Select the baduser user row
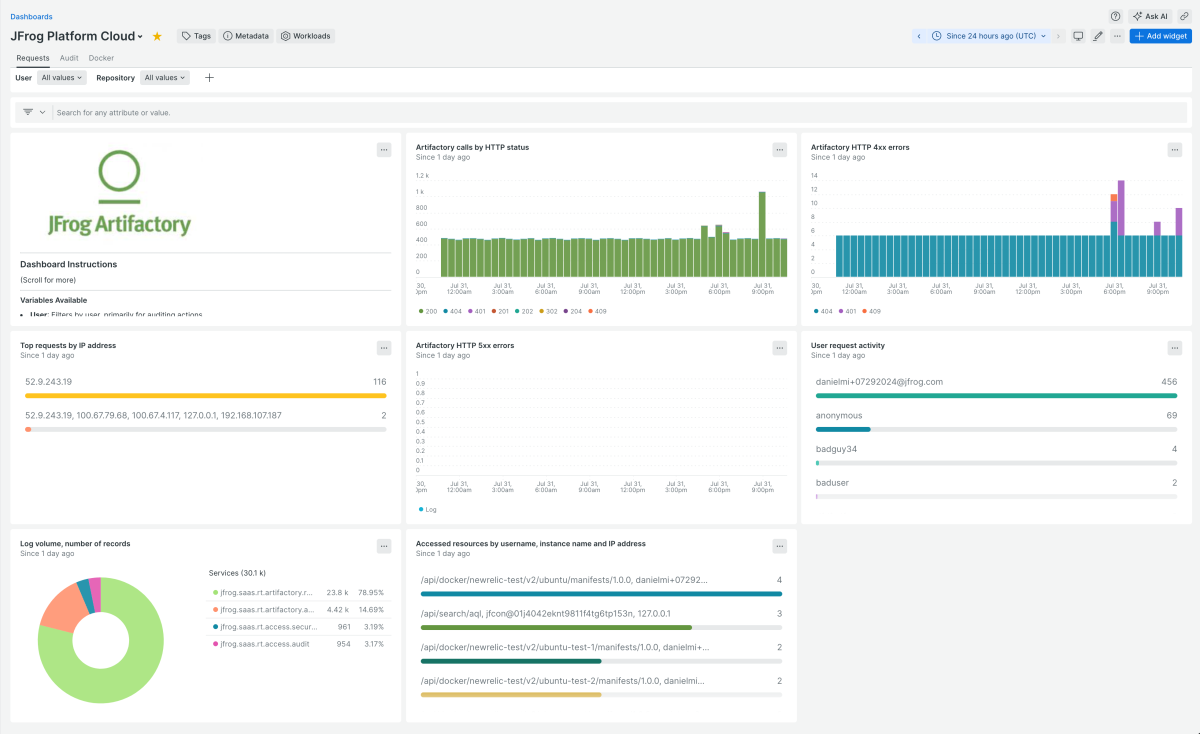The width and height of the screenshot is (1200, 734). 996,488
